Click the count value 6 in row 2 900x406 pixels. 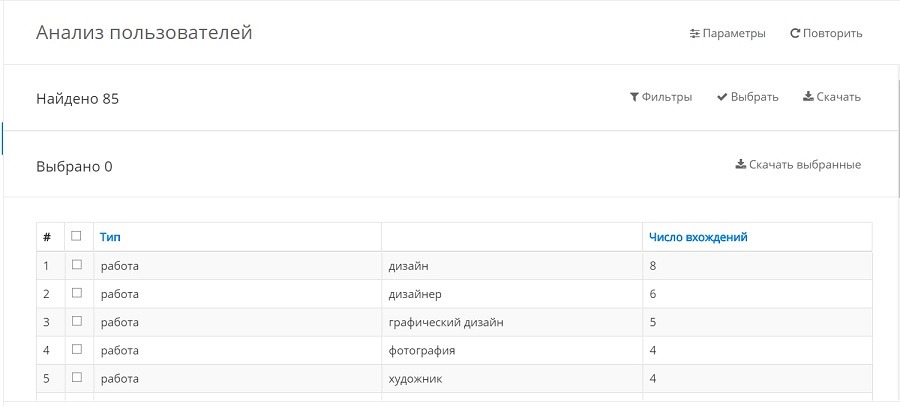pyautogui.click(x=653, y=294)
